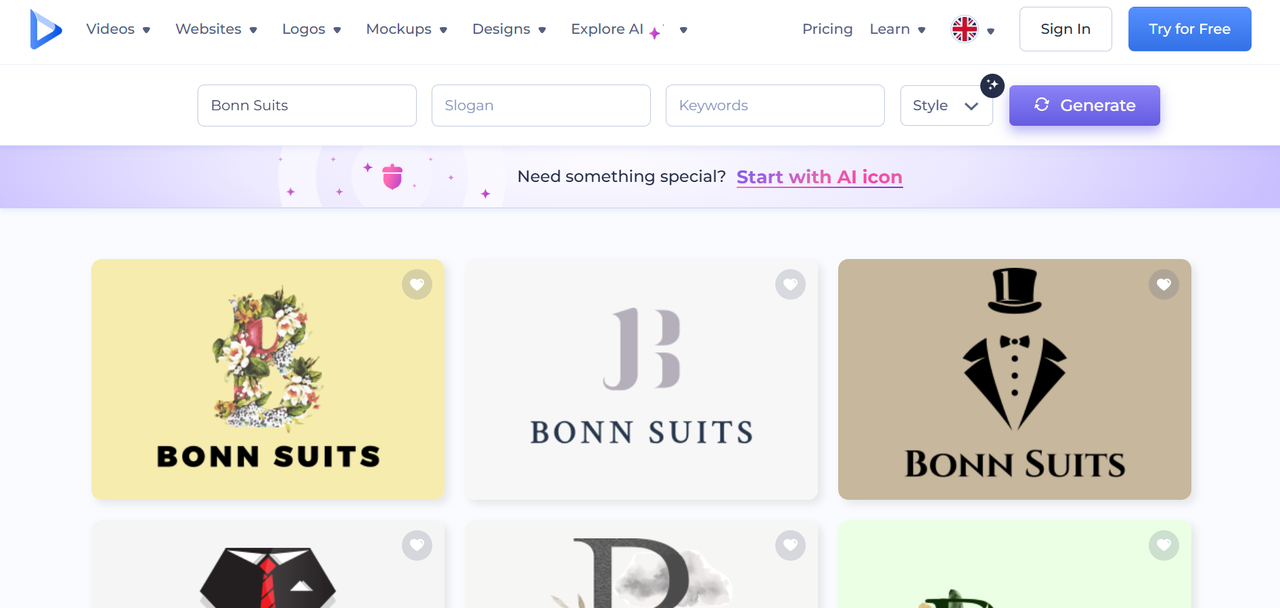The height and width of the screenshot is (608, 1280).
Task: Favorite the floral B logo design
Action: pos(417,285)
